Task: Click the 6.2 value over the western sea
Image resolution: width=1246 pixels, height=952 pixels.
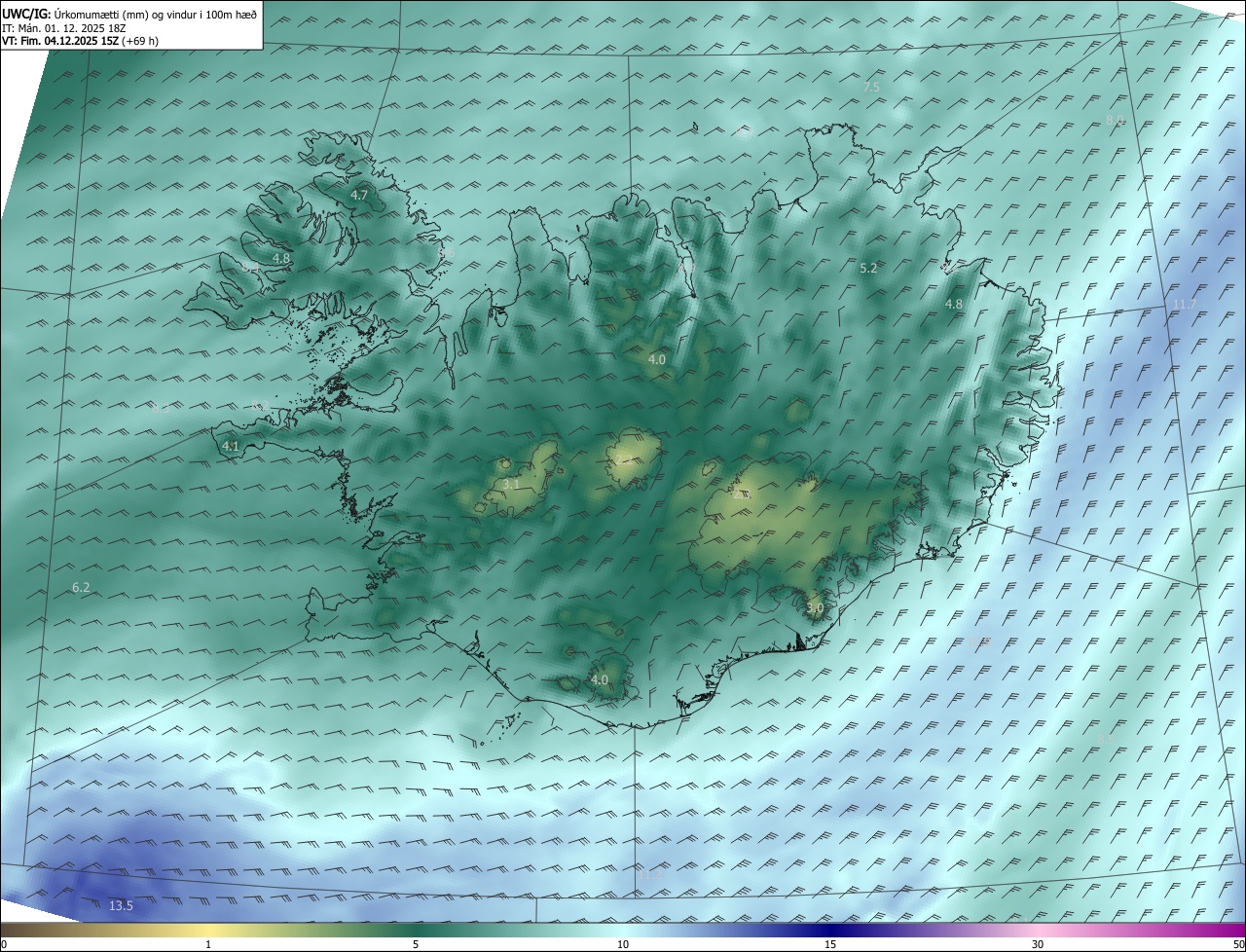Action: tap(81, 587)
